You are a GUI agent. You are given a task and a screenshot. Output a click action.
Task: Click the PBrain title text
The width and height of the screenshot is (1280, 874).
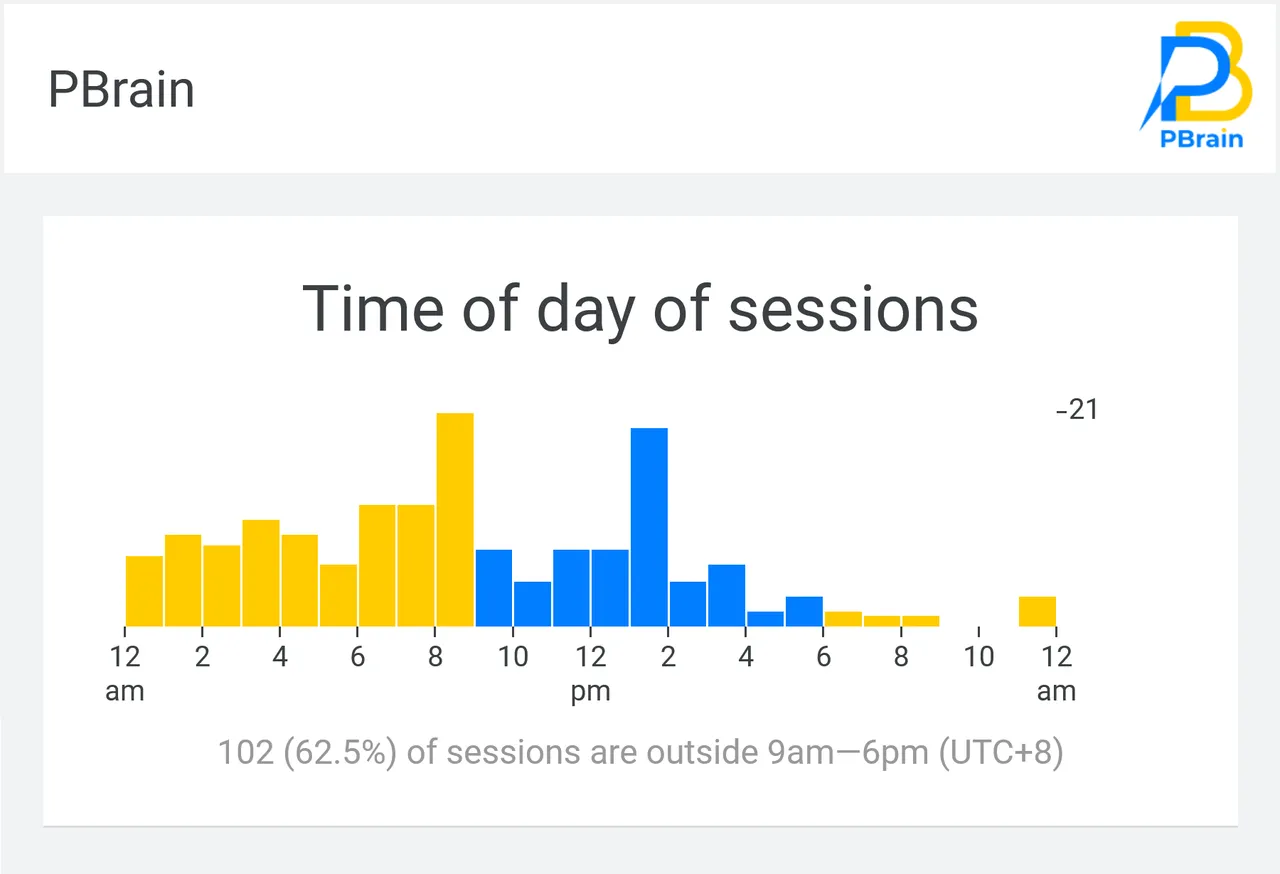(x=121, y=90)
